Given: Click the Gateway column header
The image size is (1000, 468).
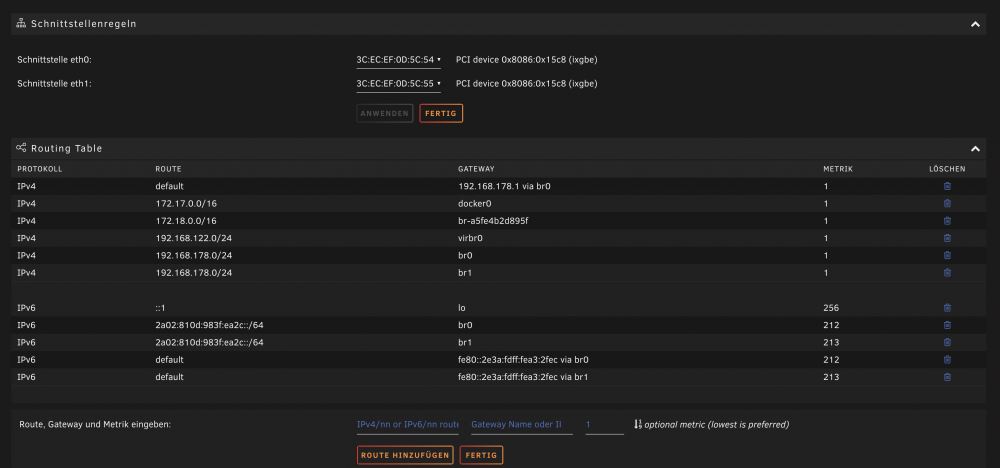Looking at the screenshot, I should tap(476, 169).
